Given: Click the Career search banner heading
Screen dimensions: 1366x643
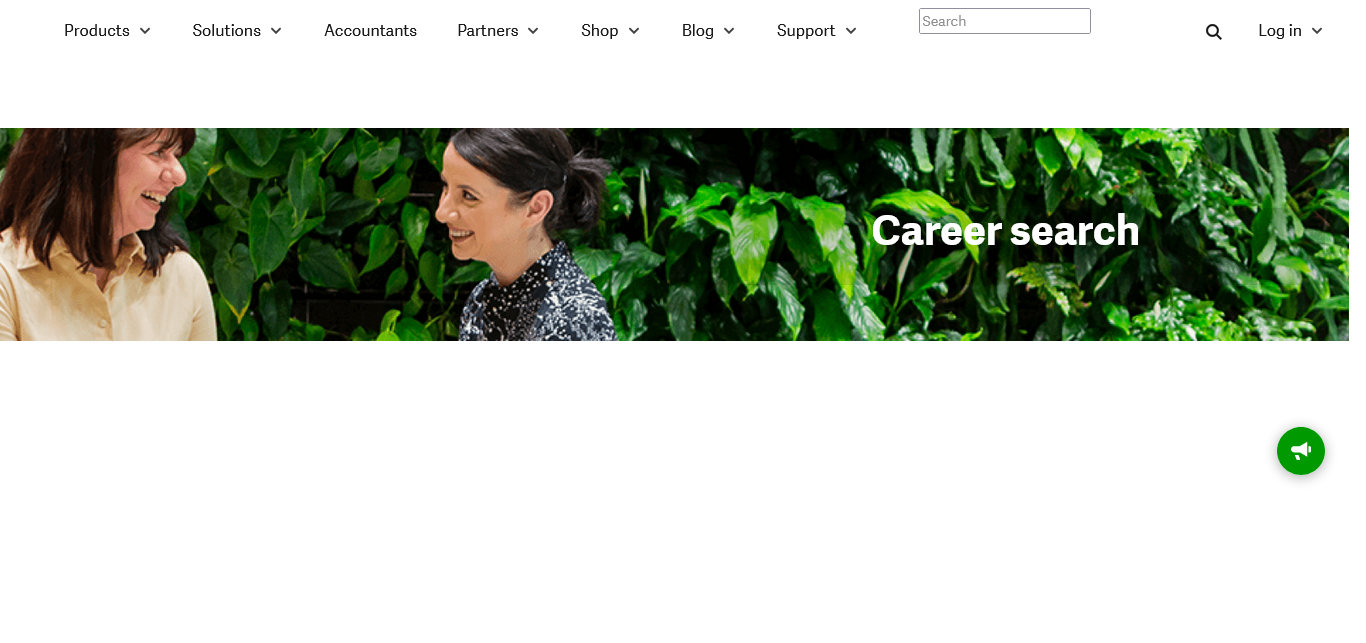Looking at the screenshot, I should tap(1005, 231).
